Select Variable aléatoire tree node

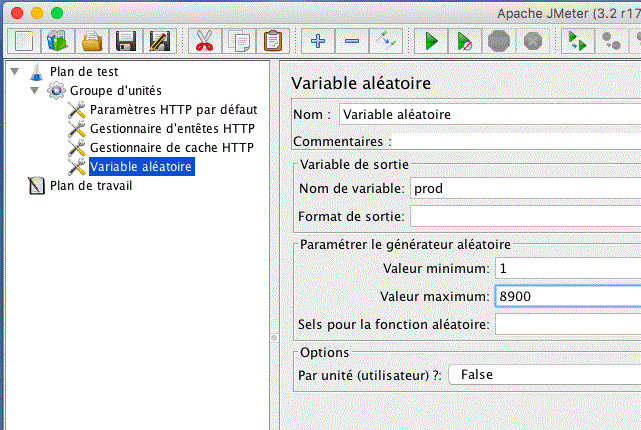(x=141, y=167)
